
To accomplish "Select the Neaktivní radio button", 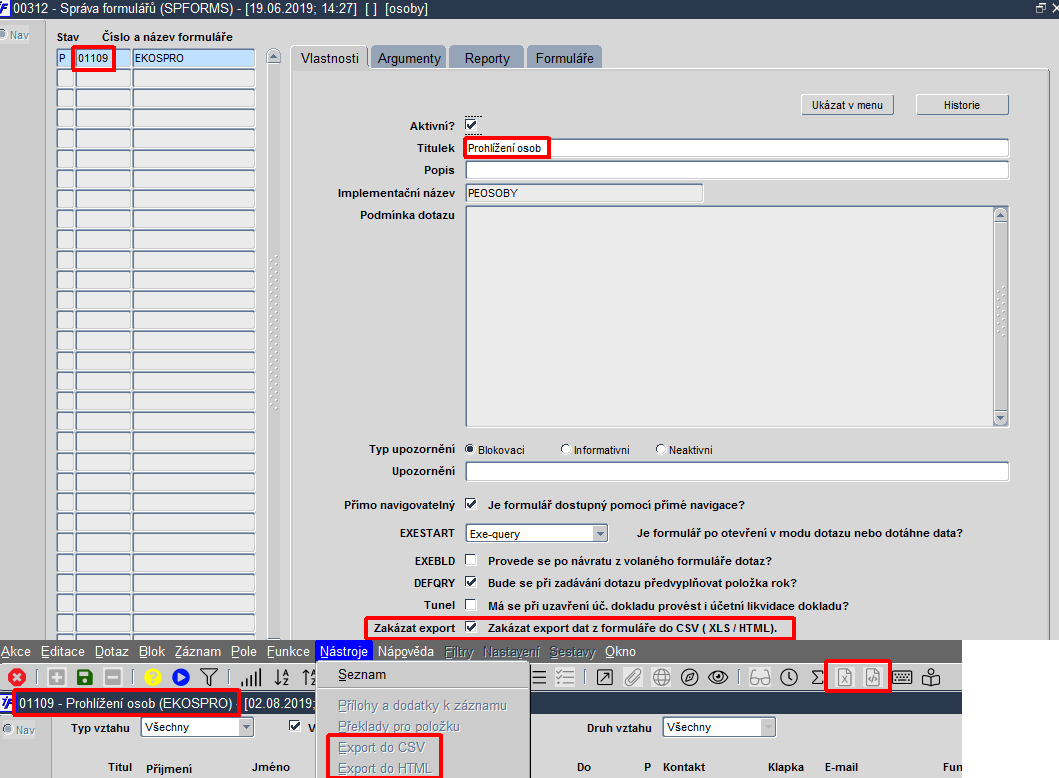I will tap(661, 449).
